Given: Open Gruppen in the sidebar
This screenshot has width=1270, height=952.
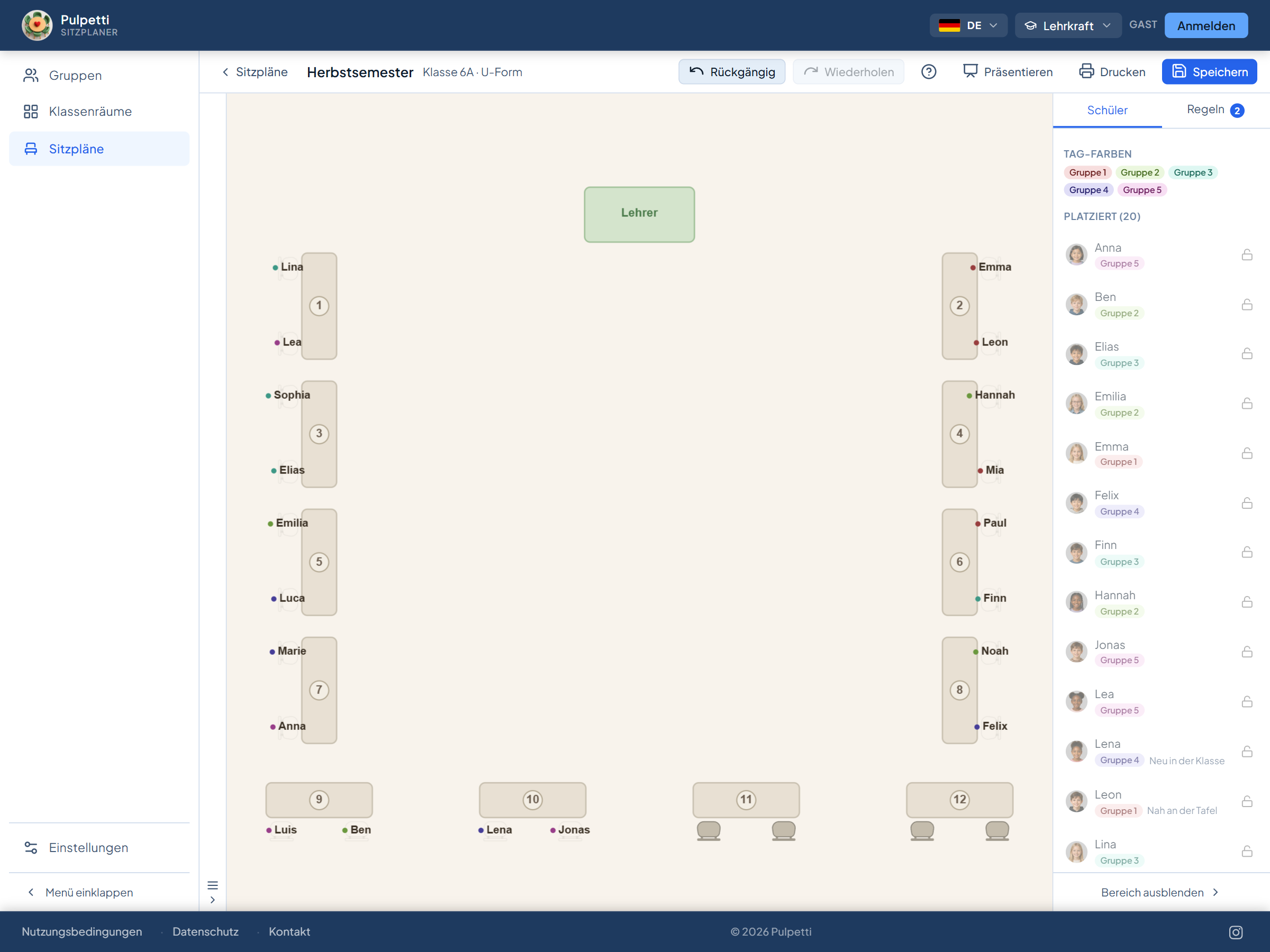Looking at the screenshot, I should click(99, 75).
